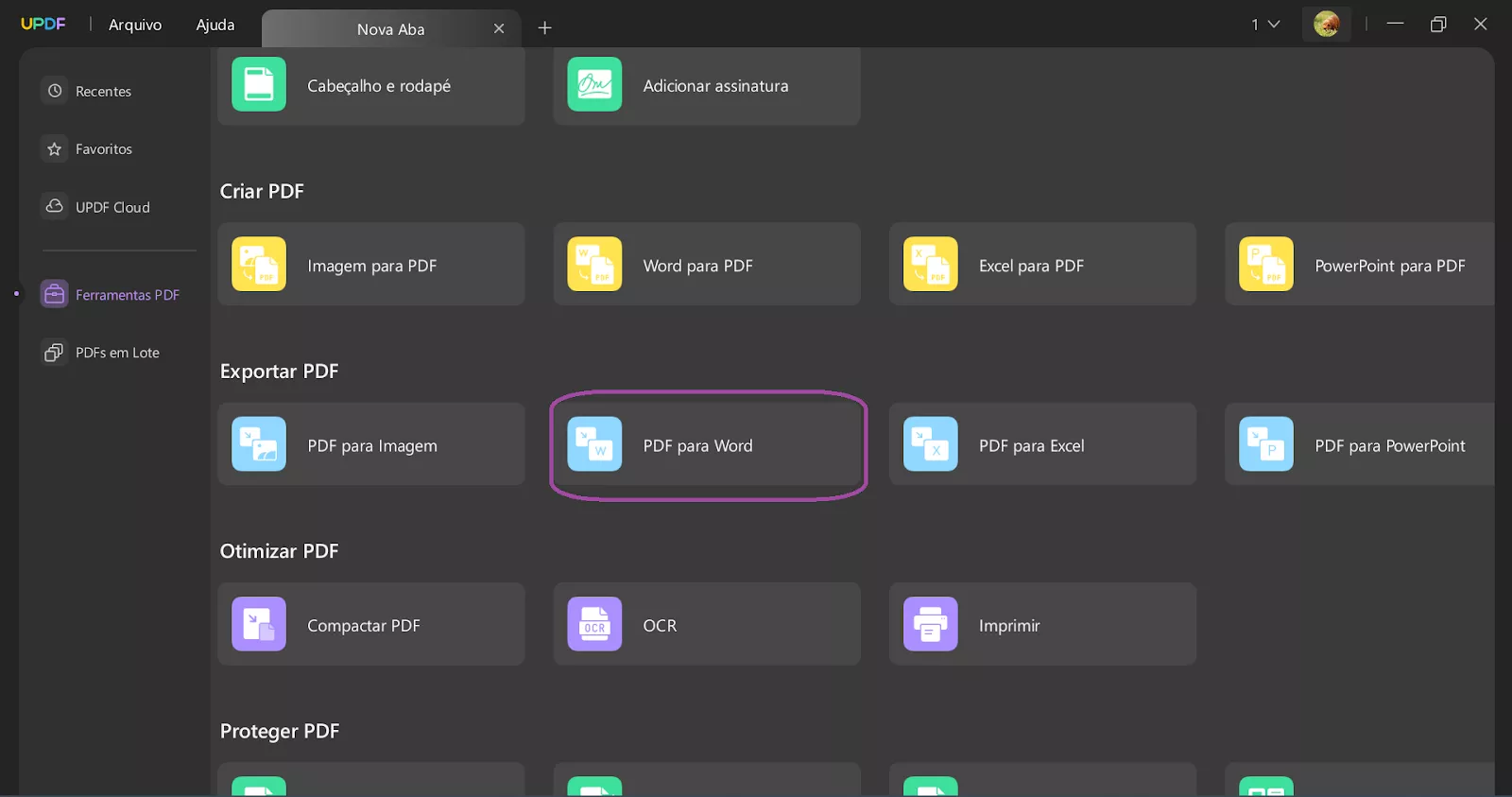This screenshot has width=1512, height=797.
Task: Open the Imprimir tool
Action: [1042, 624]
